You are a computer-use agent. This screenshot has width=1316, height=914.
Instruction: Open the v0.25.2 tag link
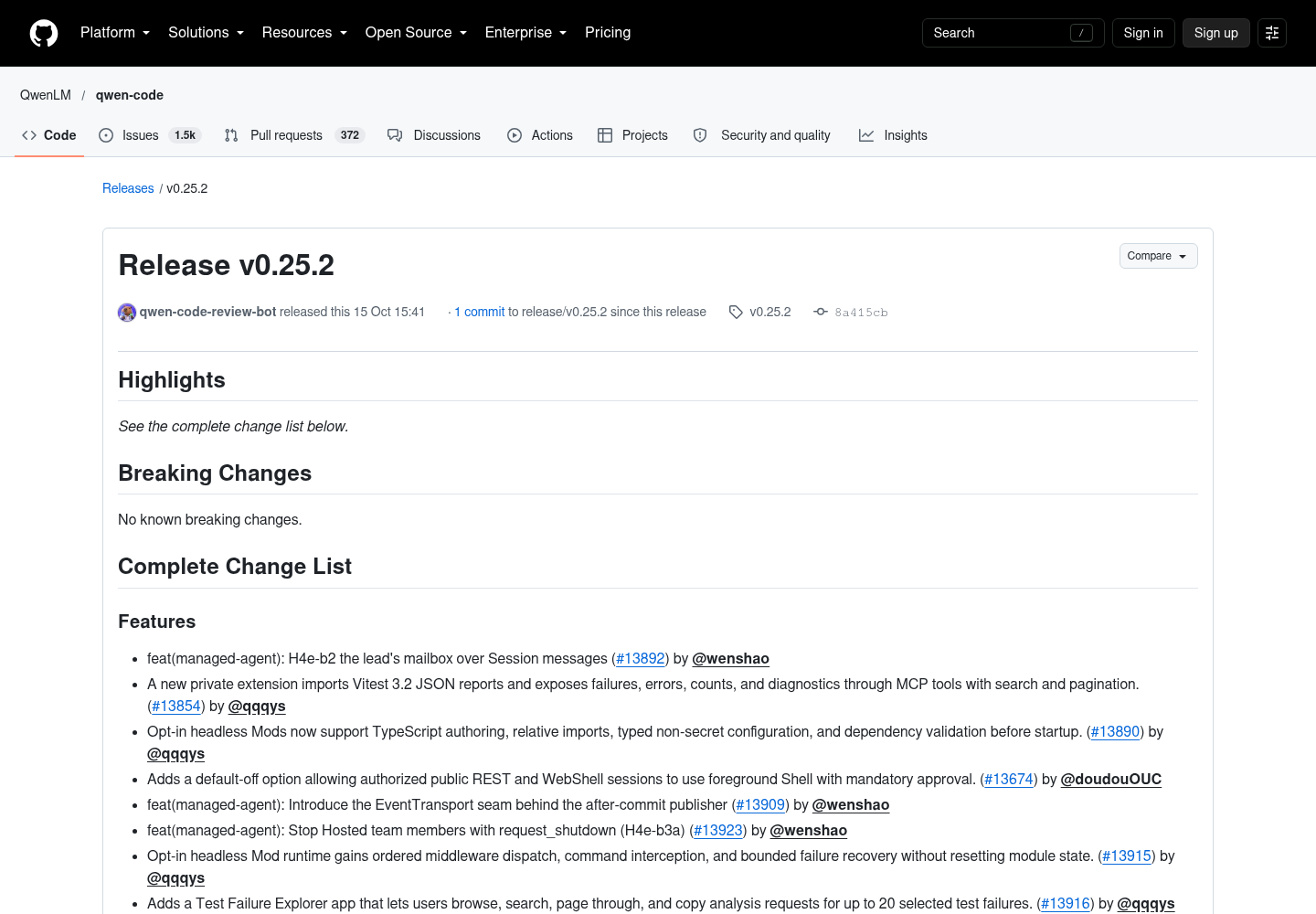(770, 312)
